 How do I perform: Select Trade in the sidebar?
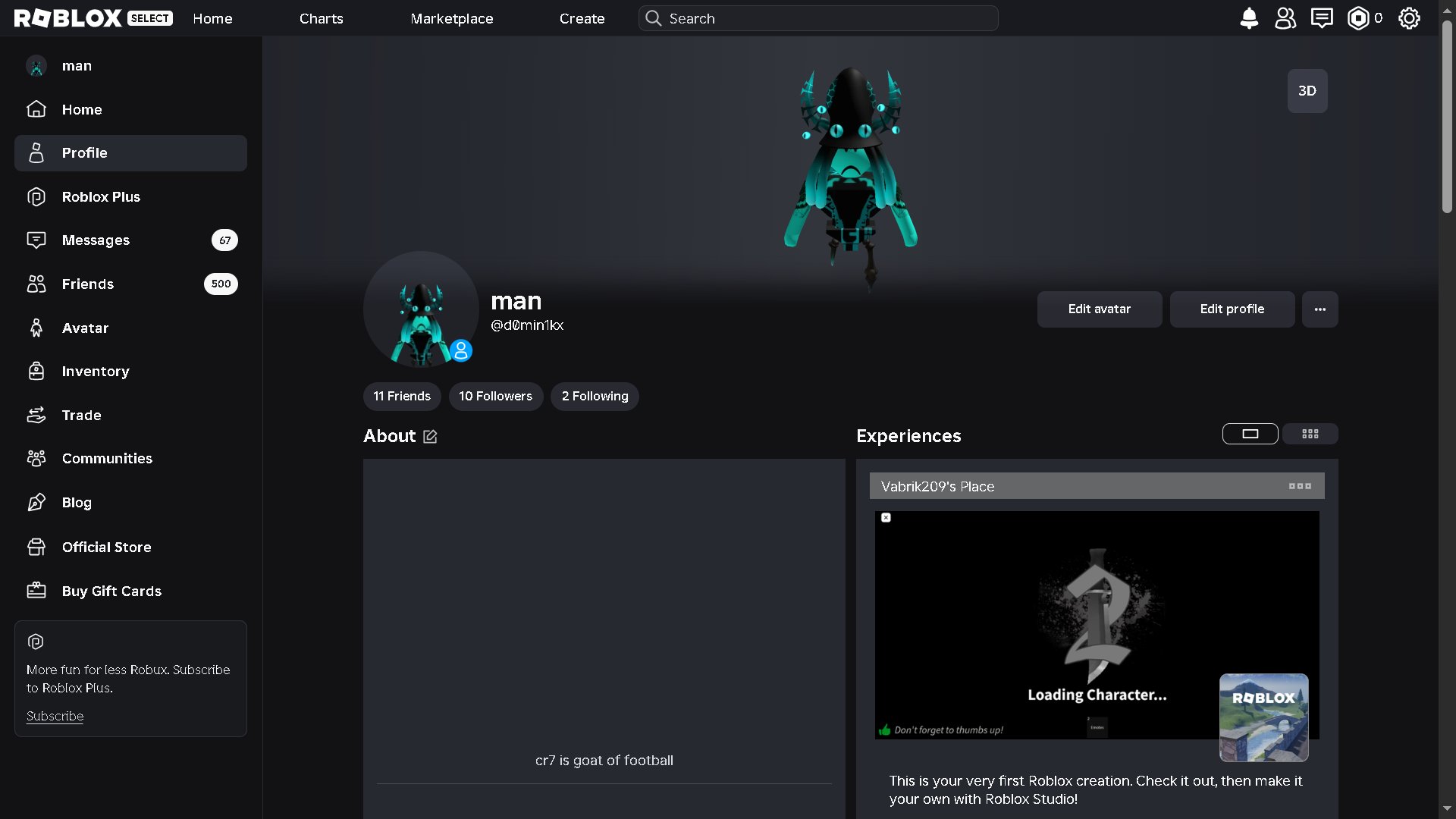point(130,416)
